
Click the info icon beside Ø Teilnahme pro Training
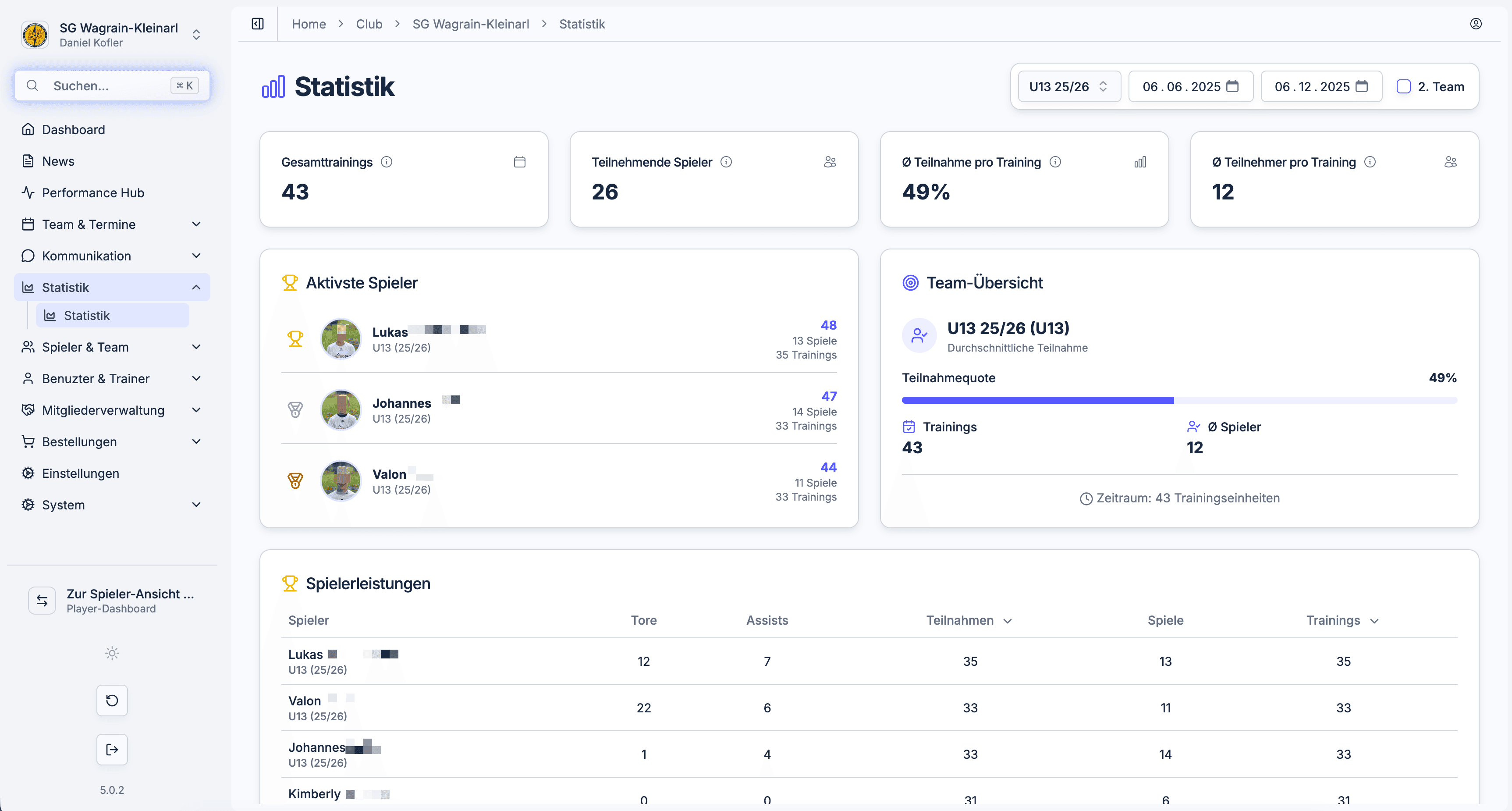click(1055, 162)
